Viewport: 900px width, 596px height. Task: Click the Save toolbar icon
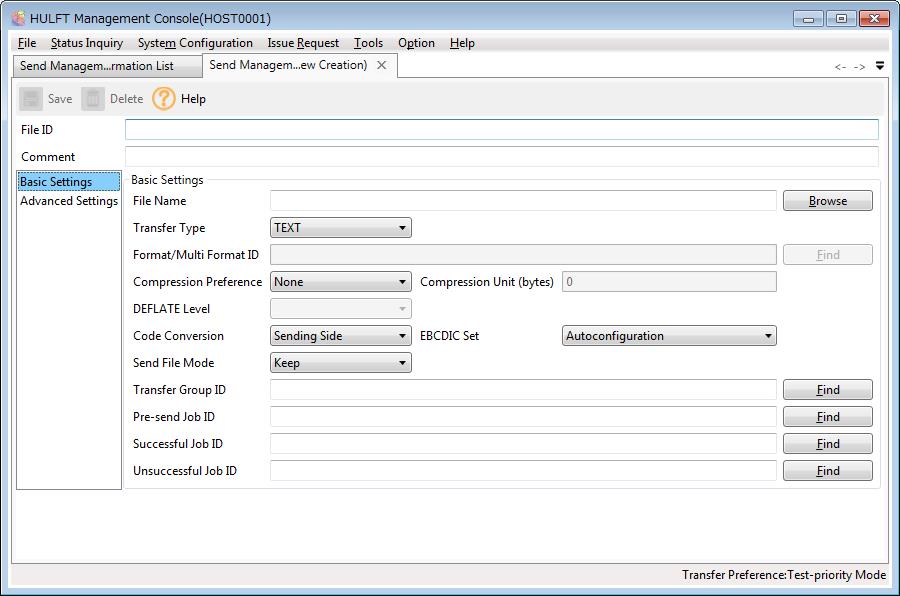coord(31,99)
